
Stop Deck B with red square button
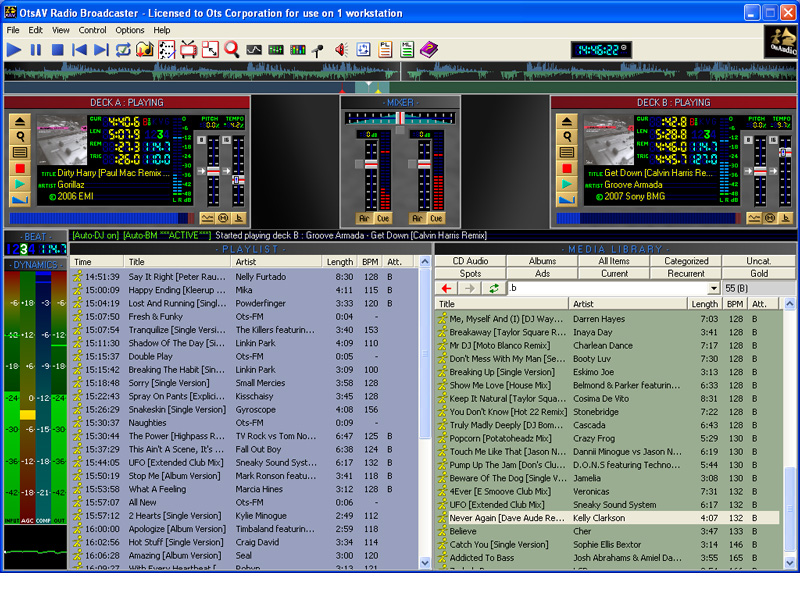click(x=567, y=168)
